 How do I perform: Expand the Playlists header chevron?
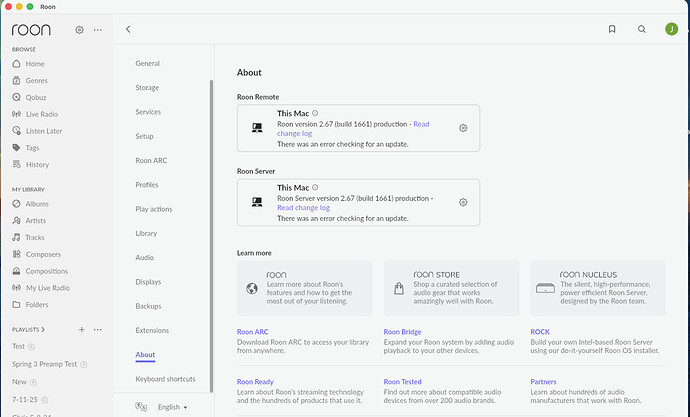pyautogui.click(x=43, y=329)
